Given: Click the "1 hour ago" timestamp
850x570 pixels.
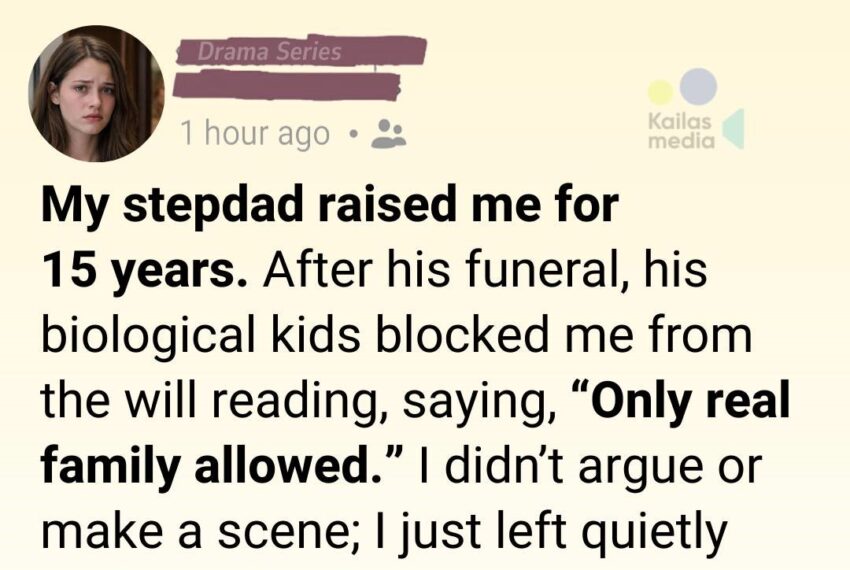Looking at the screenshot, I should coord(254,134).
